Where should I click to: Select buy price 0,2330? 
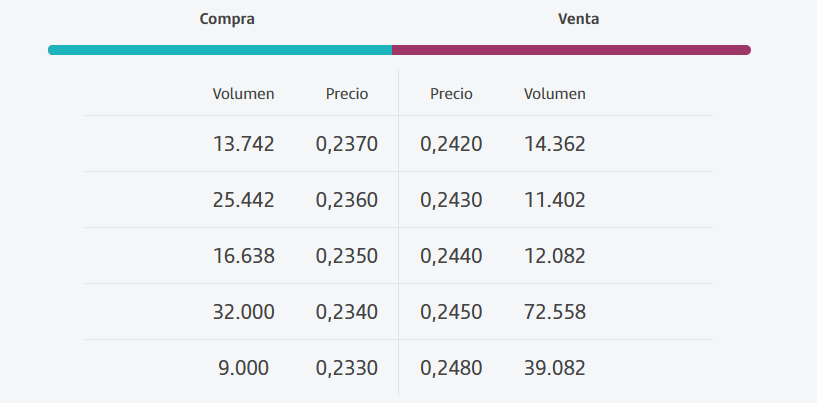tap(347, 368)
